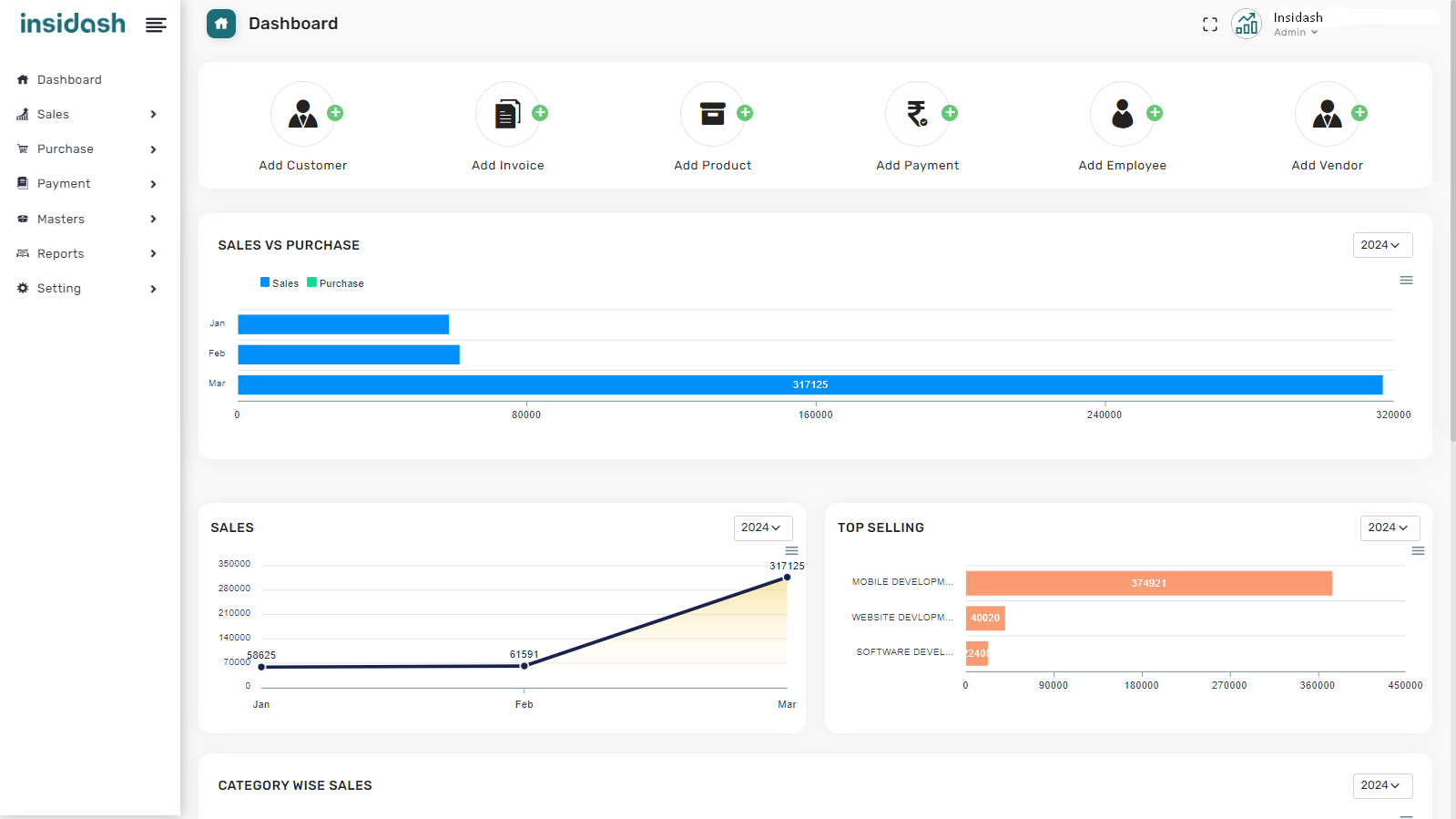1456x819 pixels.
Task: Open Sales chart 2024 year dropdown
Action: coord(763,527)
